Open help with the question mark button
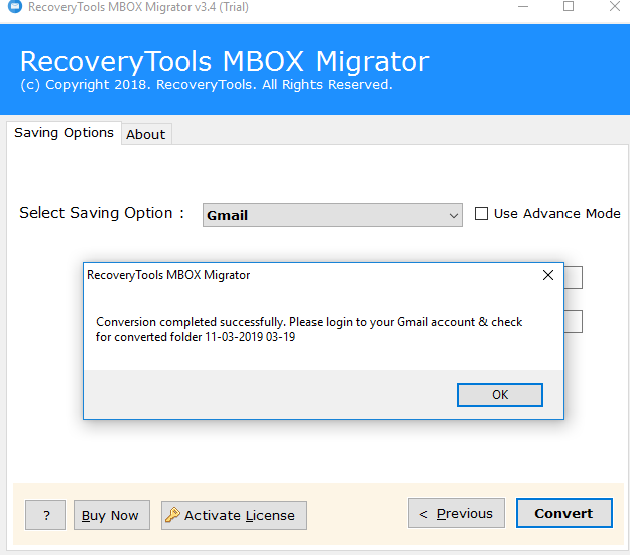 coord(45,515)
